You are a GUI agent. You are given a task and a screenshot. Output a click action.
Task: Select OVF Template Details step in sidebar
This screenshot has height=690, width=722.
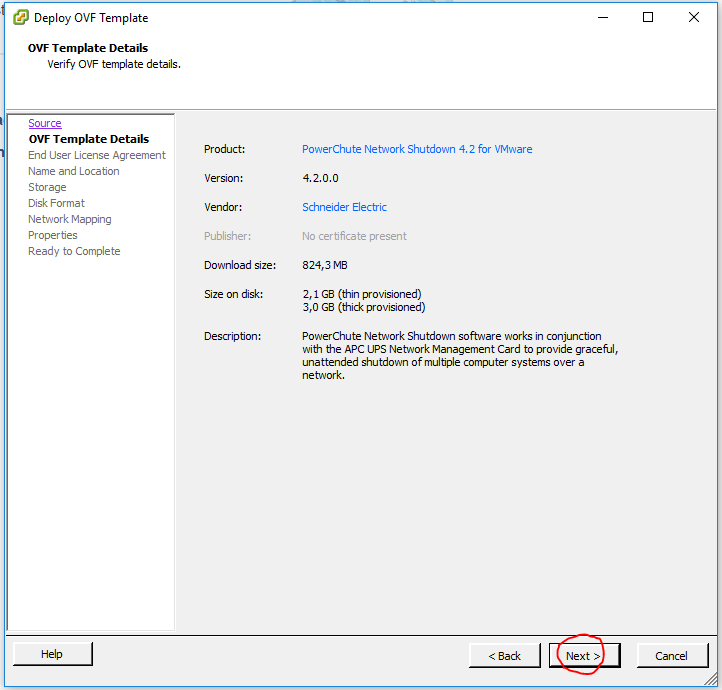click(x=89, y=139)
